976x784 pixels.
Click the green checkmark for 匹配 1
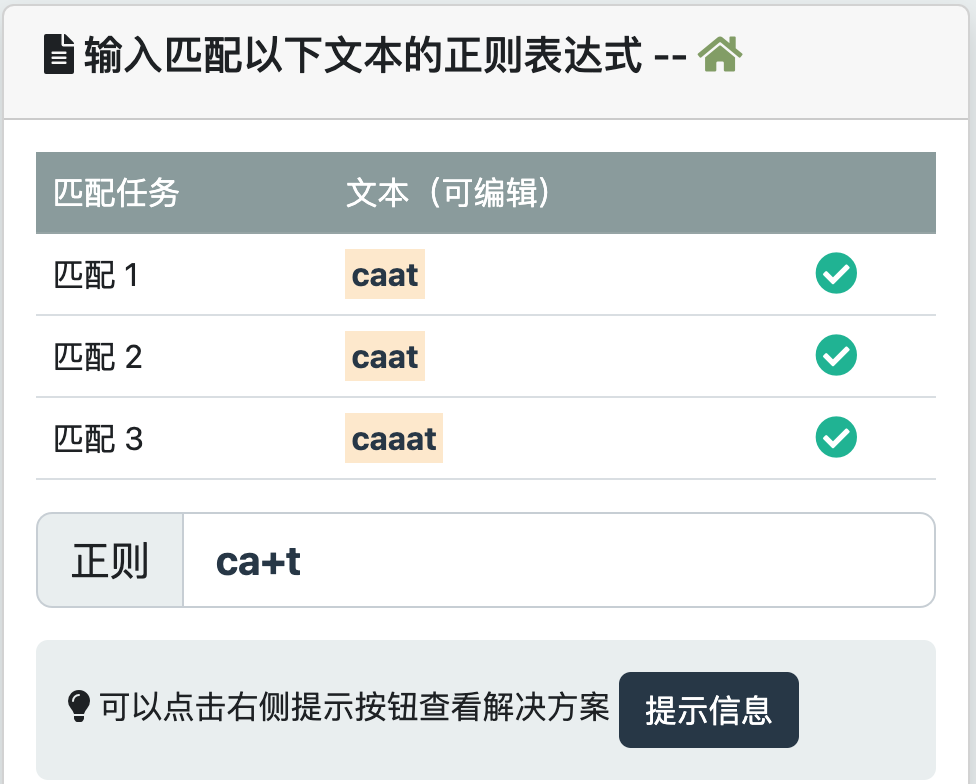(x=836, y=274)
